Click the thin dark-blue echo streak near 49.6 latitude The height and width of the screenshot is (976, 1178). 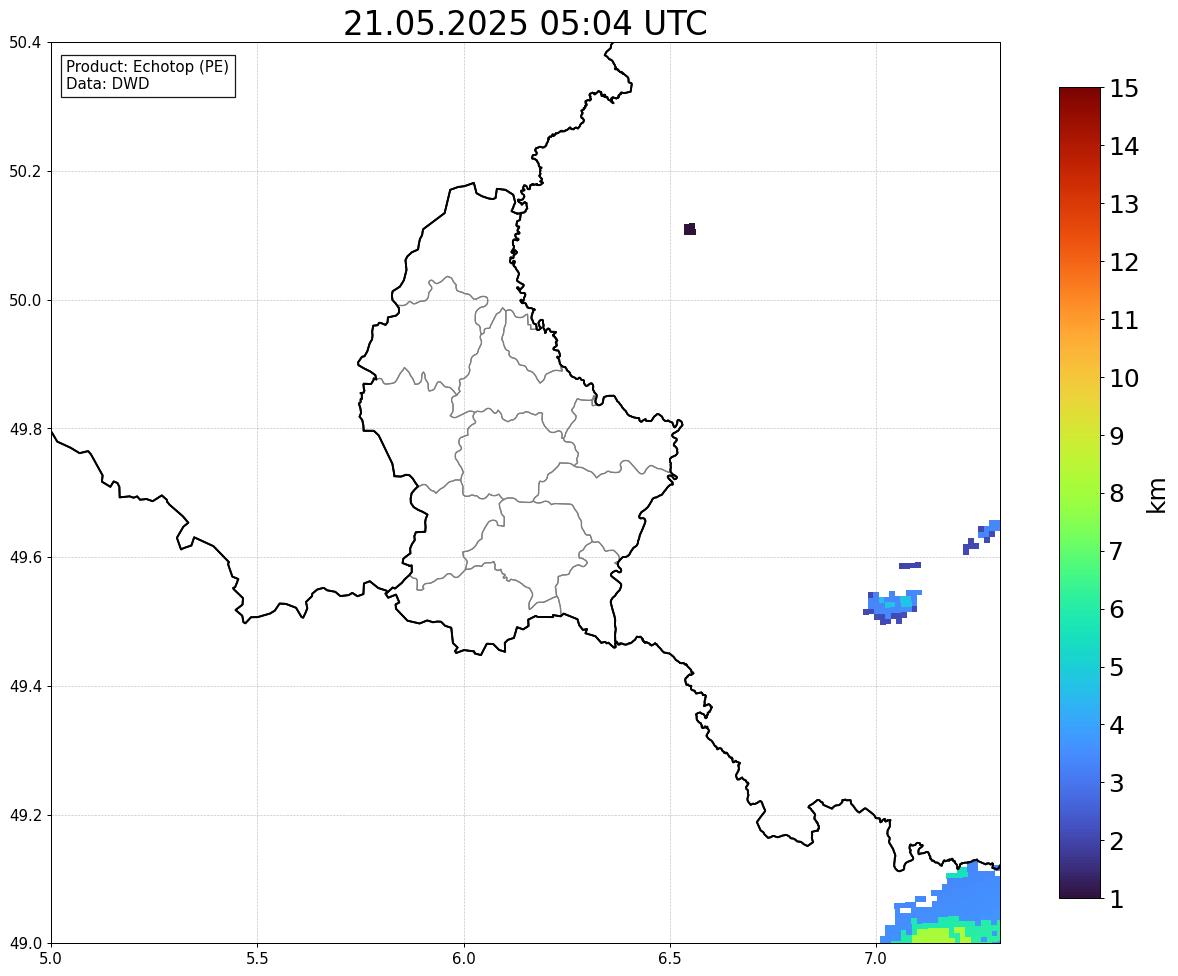[910, 565]
